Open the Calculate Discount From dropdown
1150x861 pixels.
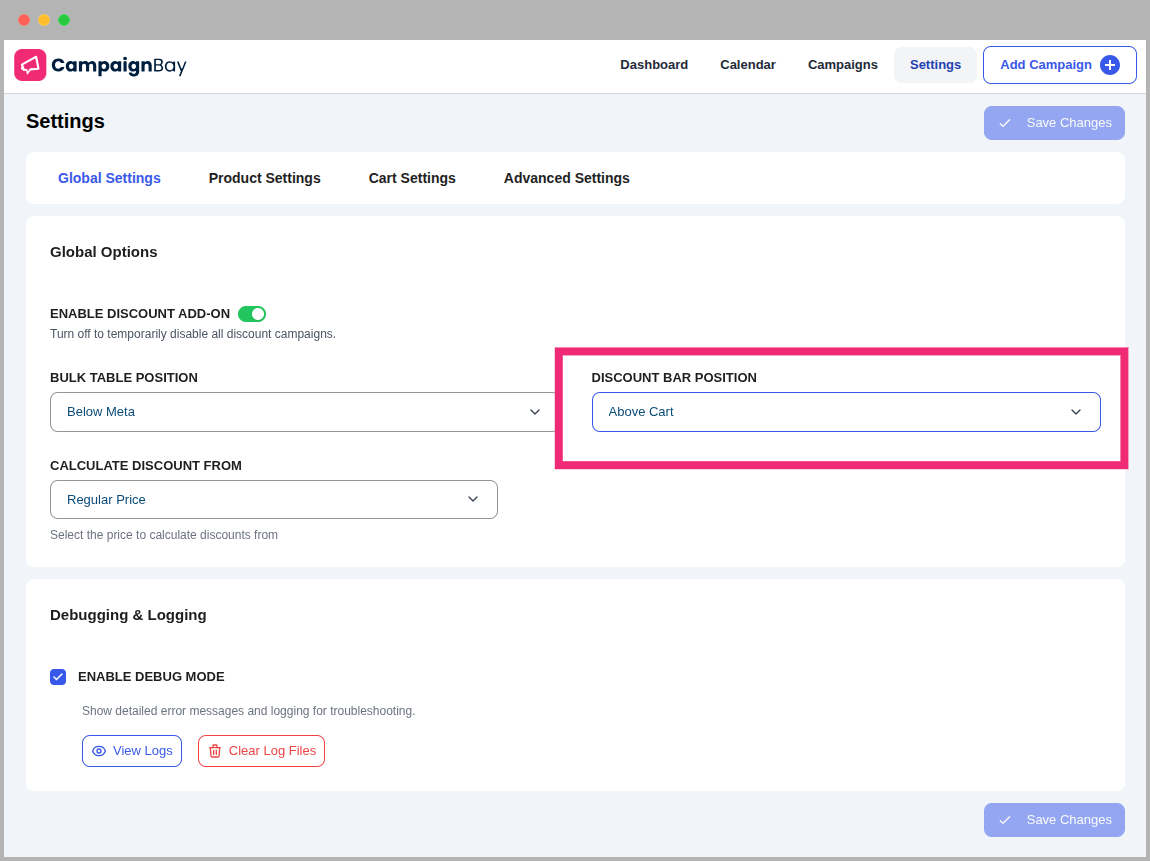tap(273, 500)
